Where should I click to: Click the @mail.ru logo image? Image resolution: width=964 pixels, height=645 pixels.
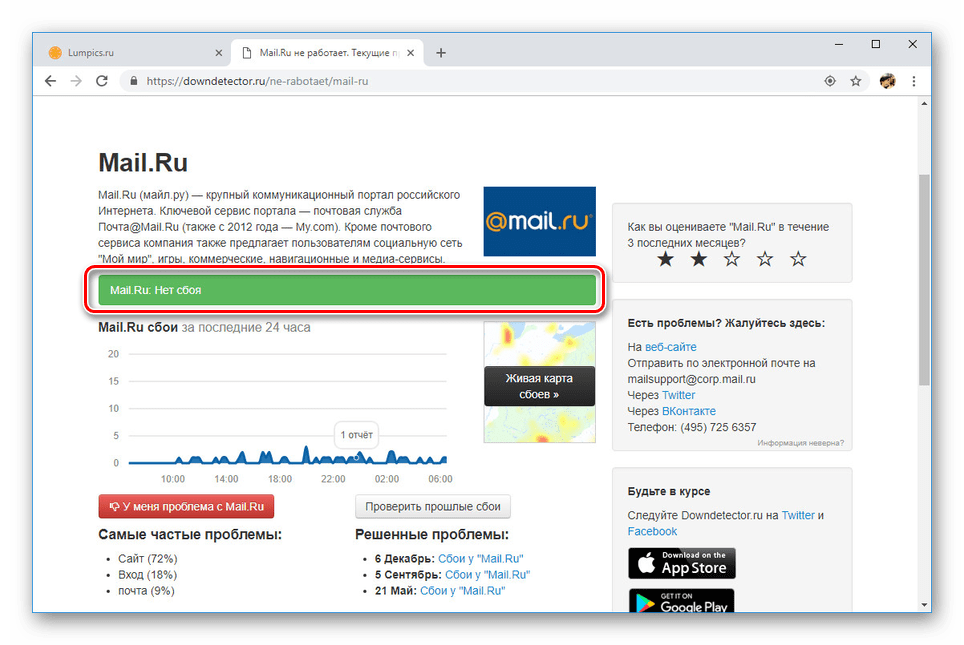coord(540,221)
